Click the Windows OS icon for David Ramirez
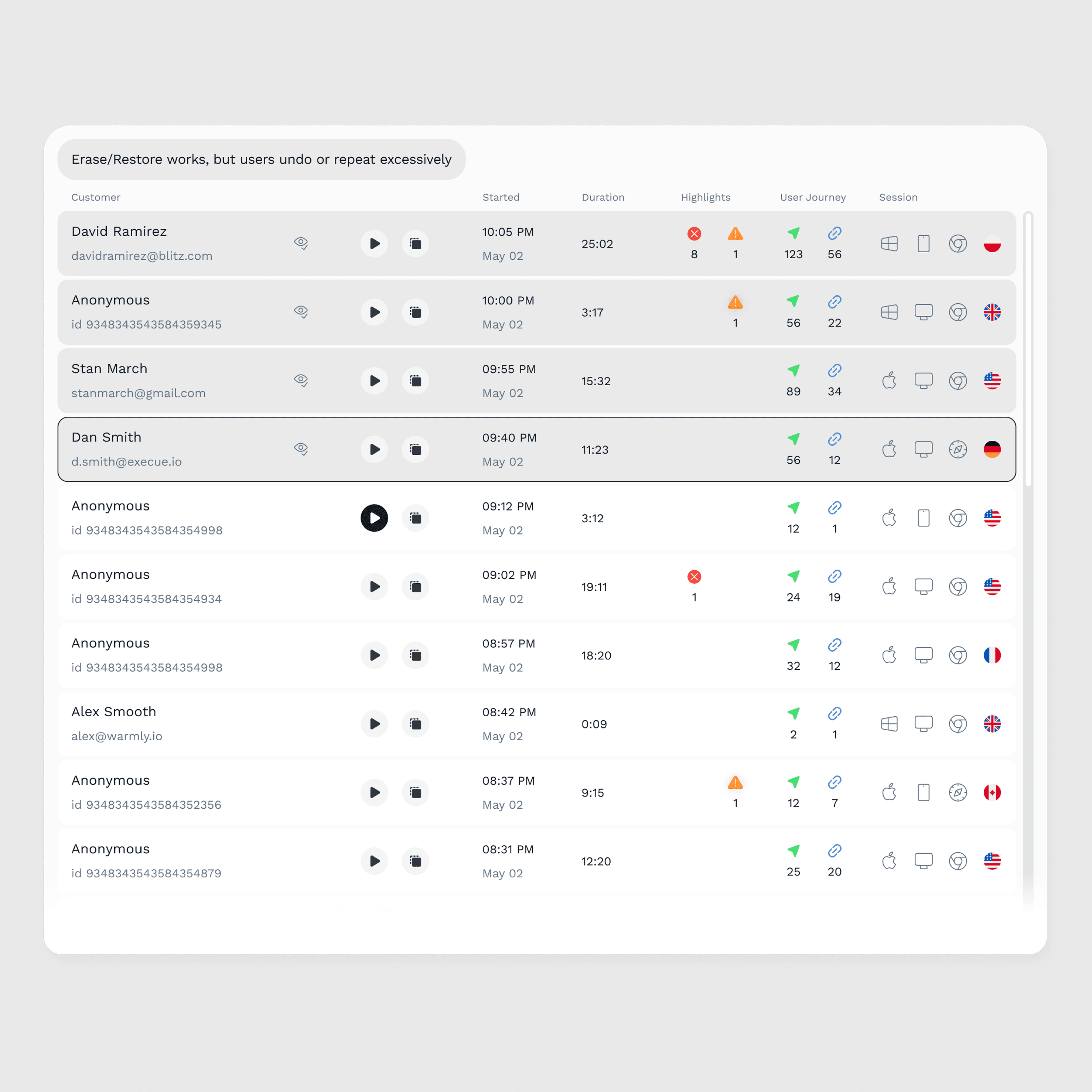 coord(889,243)
